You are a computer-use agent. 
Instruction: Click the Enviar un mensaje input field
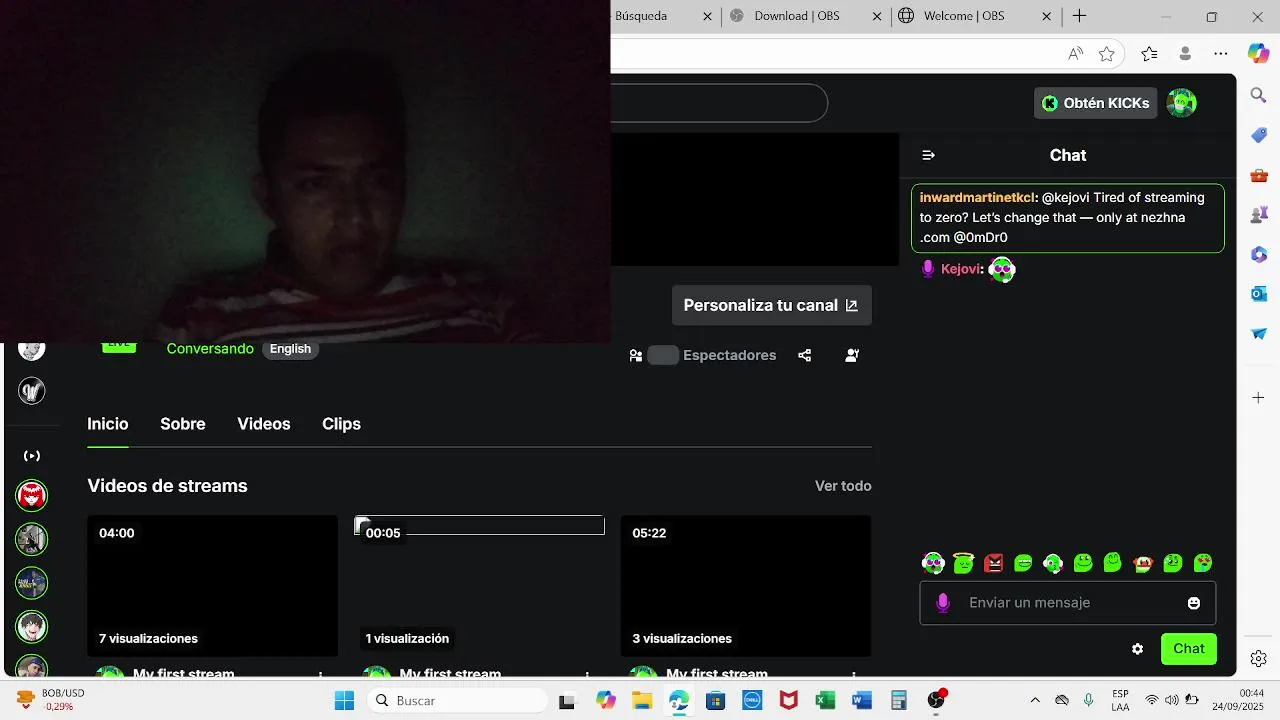pyautogui.click(x=1068, y=603)
